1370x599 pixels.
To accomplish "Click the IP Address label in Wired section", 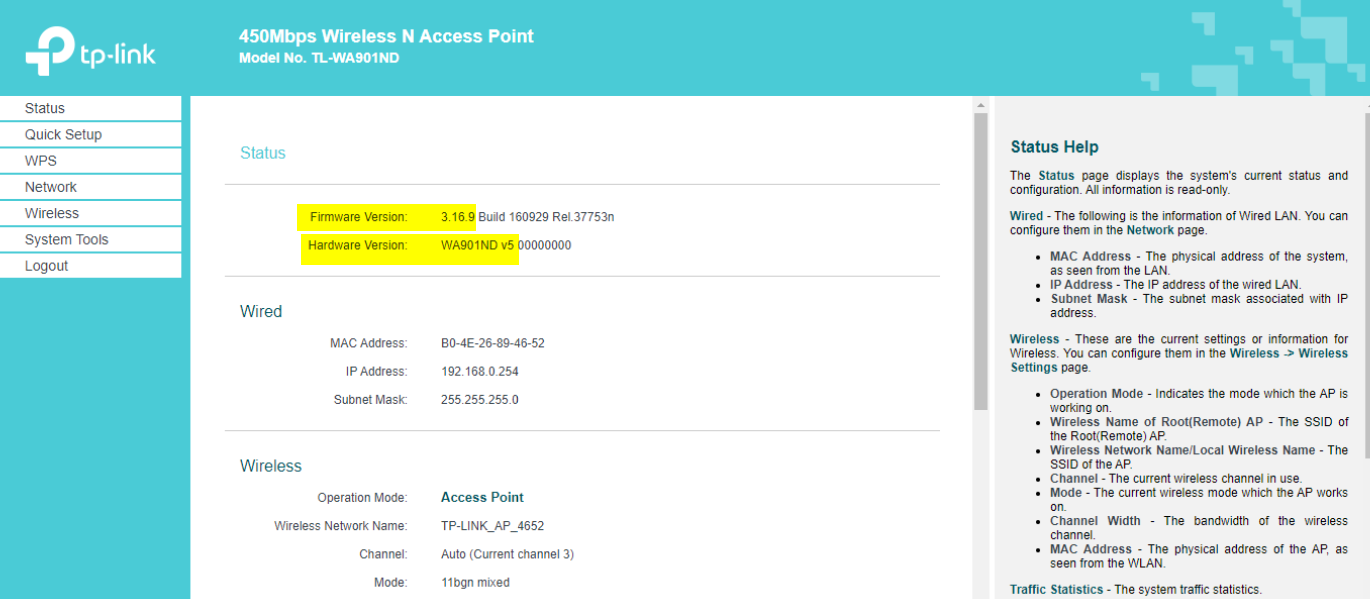I will [x=375, y=371].
